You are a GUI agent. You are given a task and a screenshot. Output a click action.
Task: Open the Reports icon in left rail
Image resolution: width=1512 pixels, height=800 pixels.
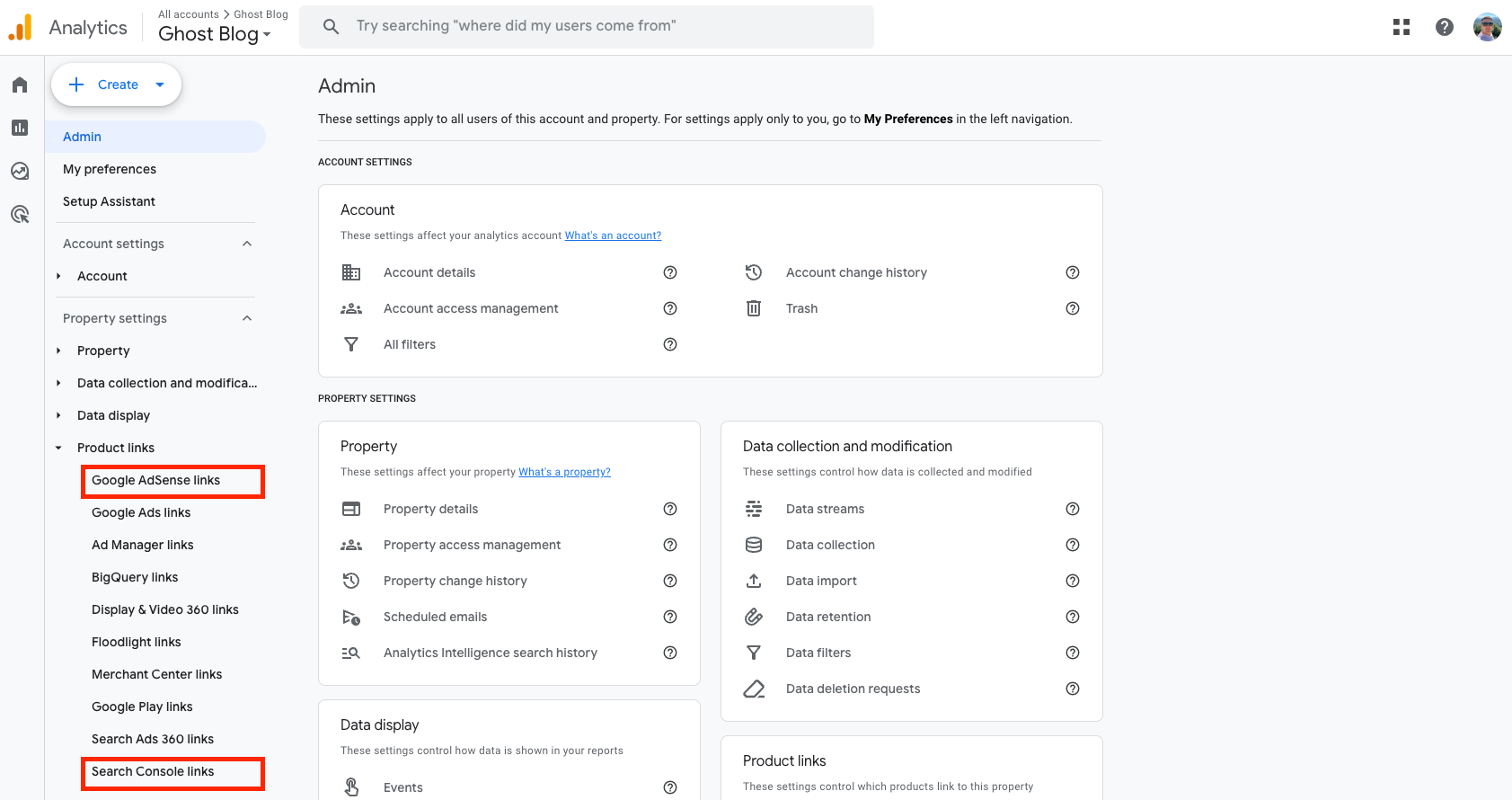[20, 128]
